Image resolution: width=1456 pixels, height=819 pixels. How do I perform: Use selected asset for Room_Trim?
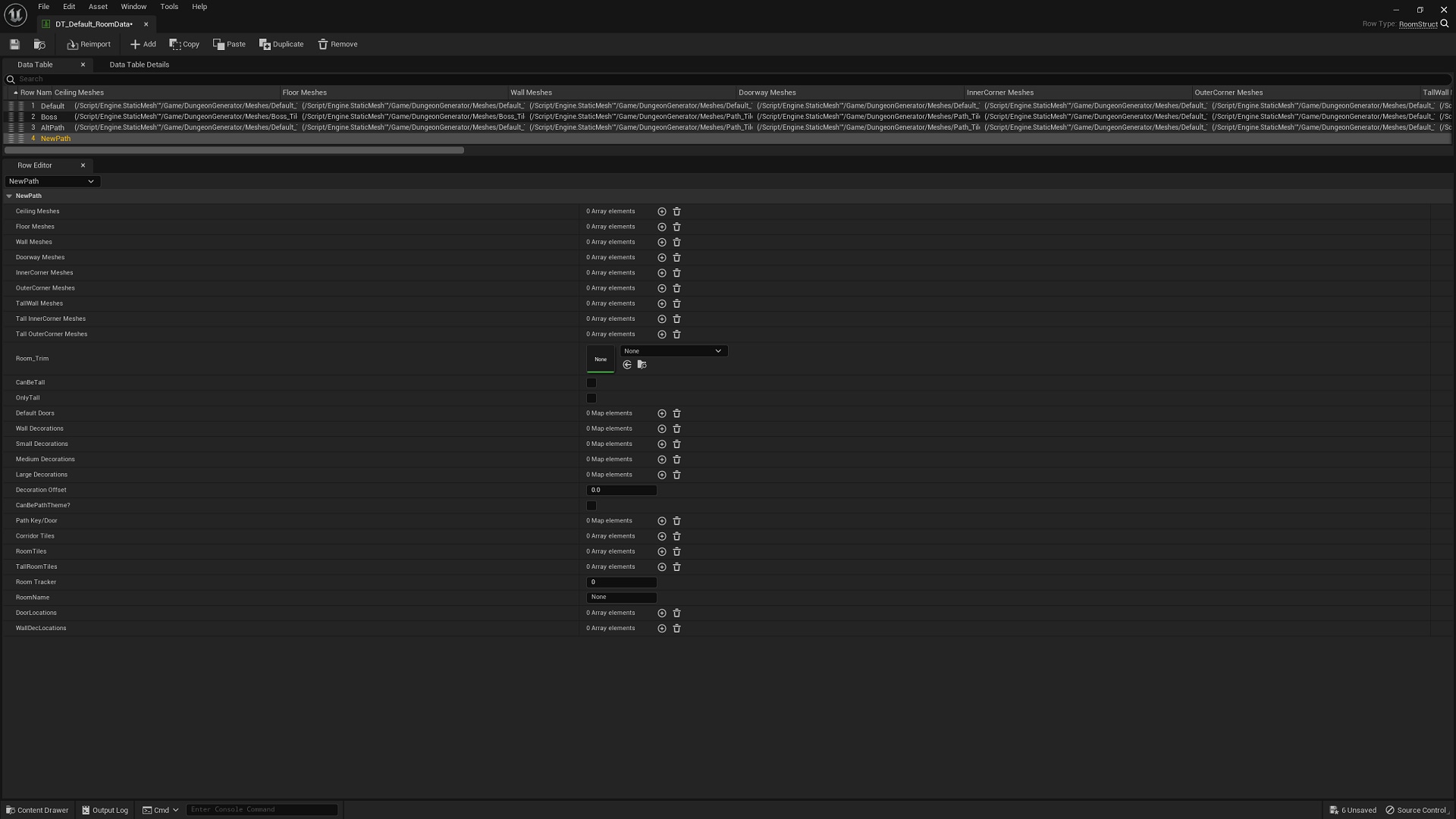click(x=626, y=365)
